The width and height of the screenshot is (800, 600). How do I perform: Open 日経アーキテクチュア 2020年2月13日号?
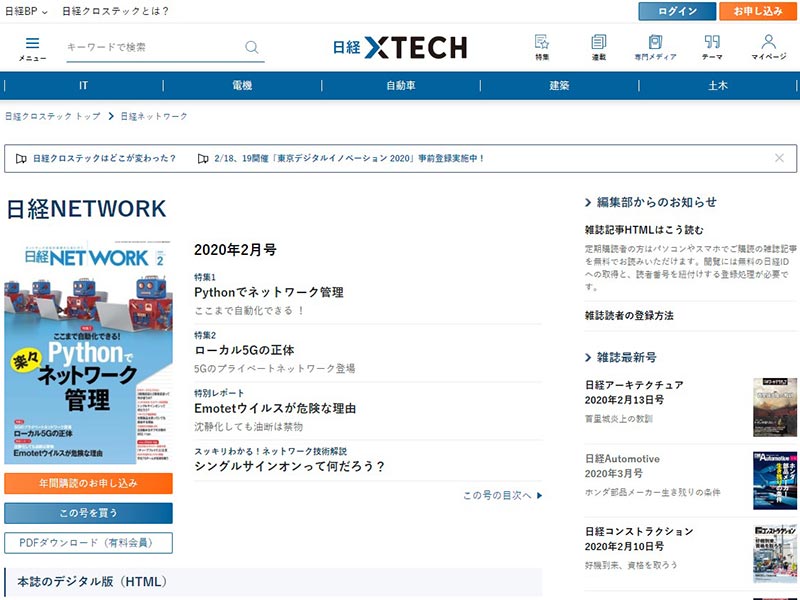[x=634, y=392]
